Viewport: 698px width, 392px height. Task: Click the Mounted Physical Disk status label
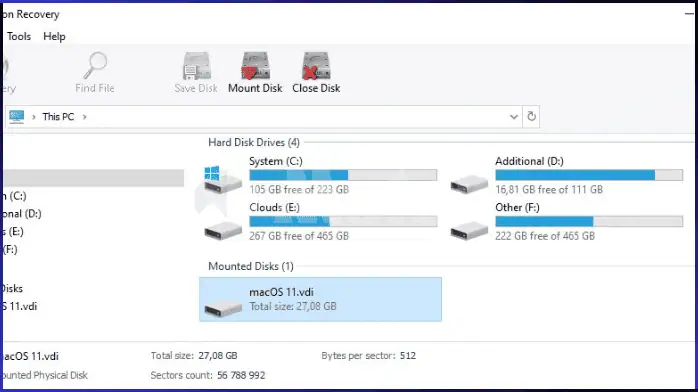[45, 375]
